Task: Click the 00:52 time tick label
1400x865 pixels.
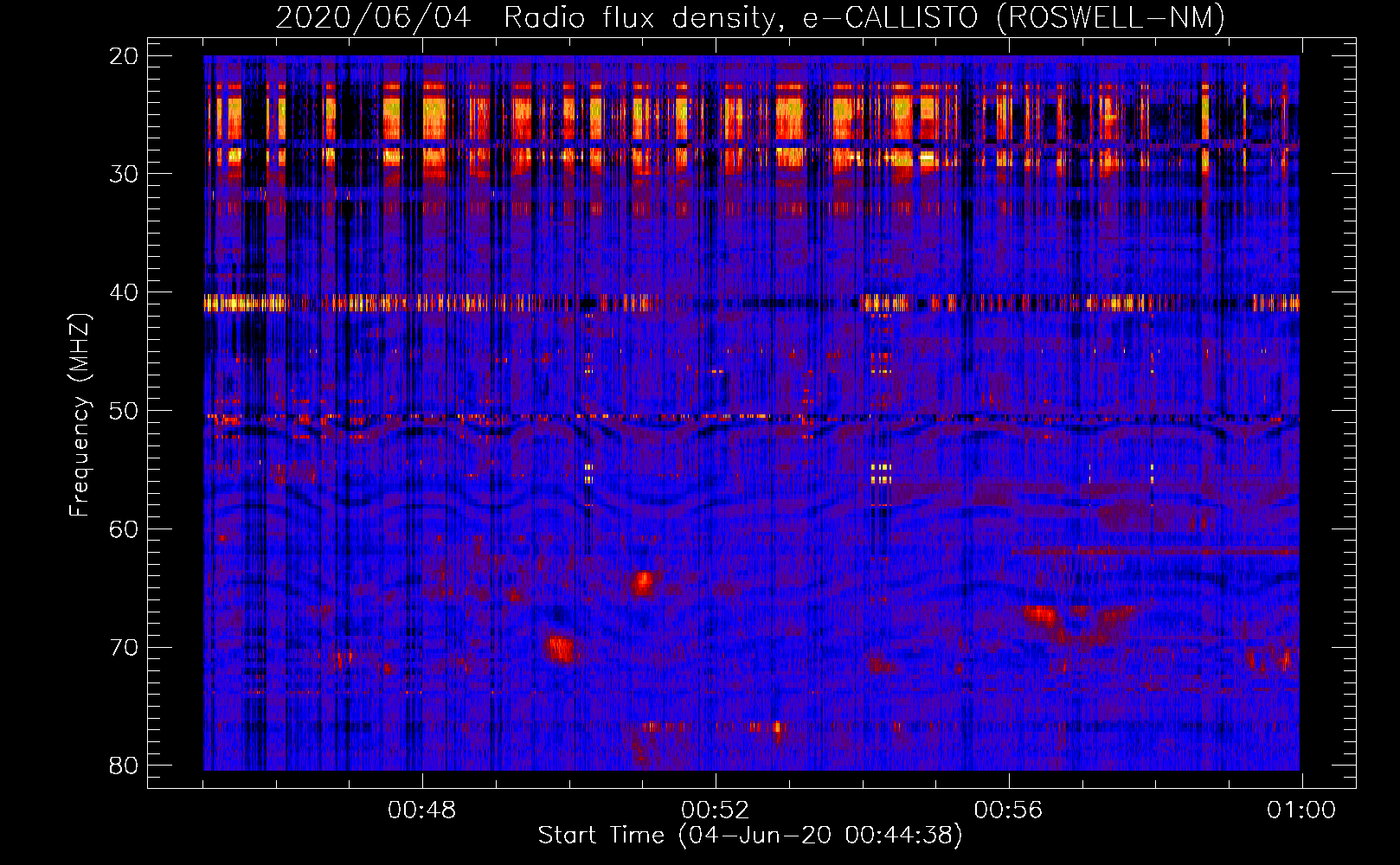Action: 716,811
